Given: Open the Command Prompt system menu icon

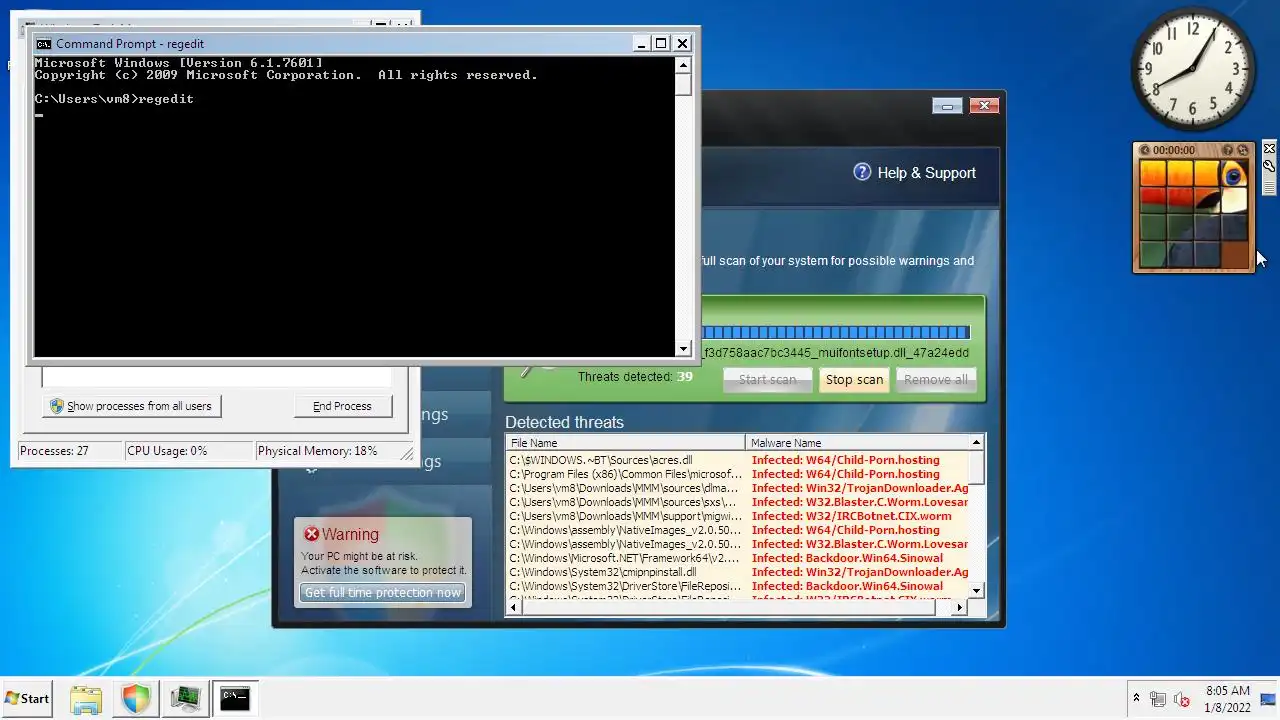Looking at the screenshot, I should point(43,43).
